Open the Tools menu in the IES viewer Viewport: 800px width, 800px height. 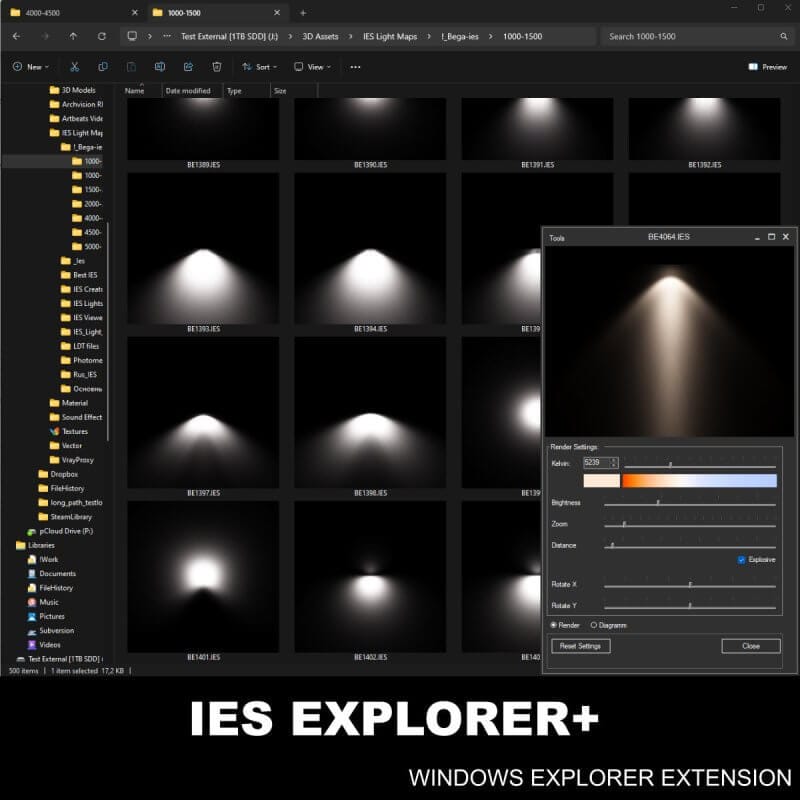555,238
